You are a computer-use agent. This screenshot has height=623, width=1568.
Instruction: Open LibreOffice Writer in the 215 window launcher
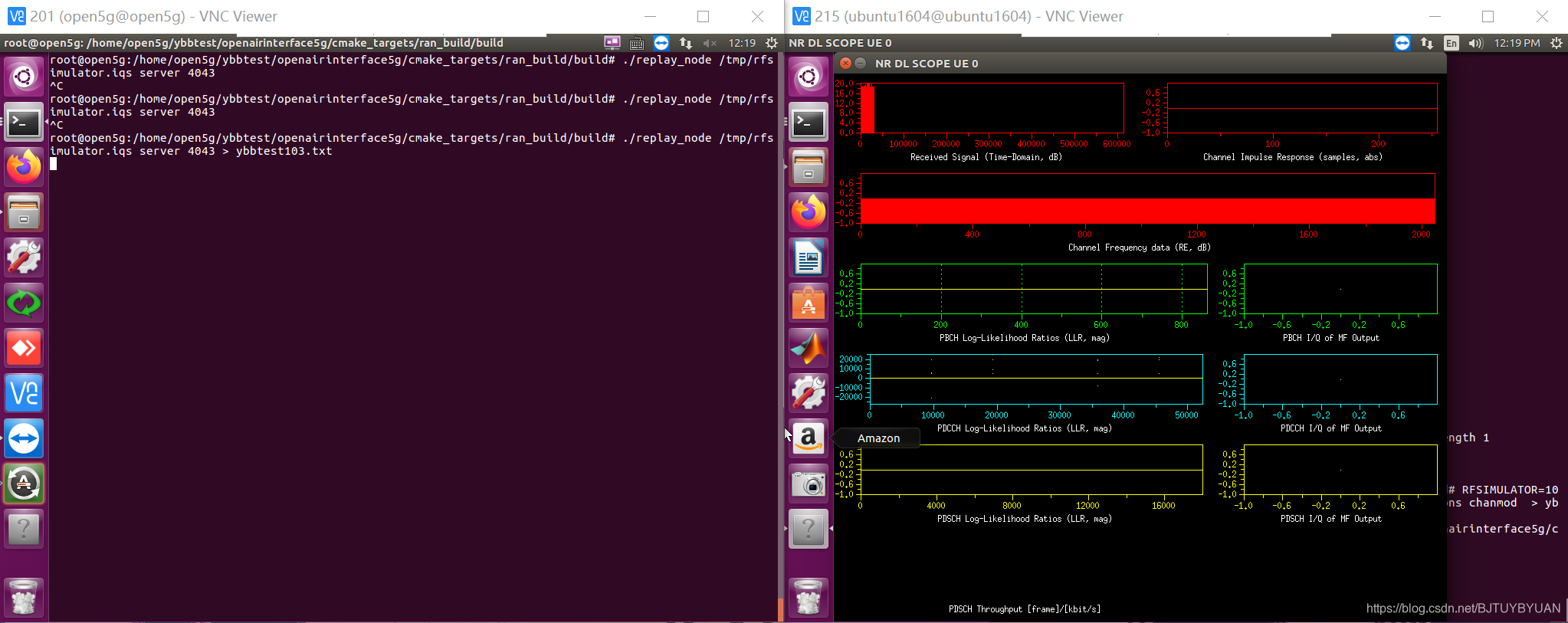809,257
